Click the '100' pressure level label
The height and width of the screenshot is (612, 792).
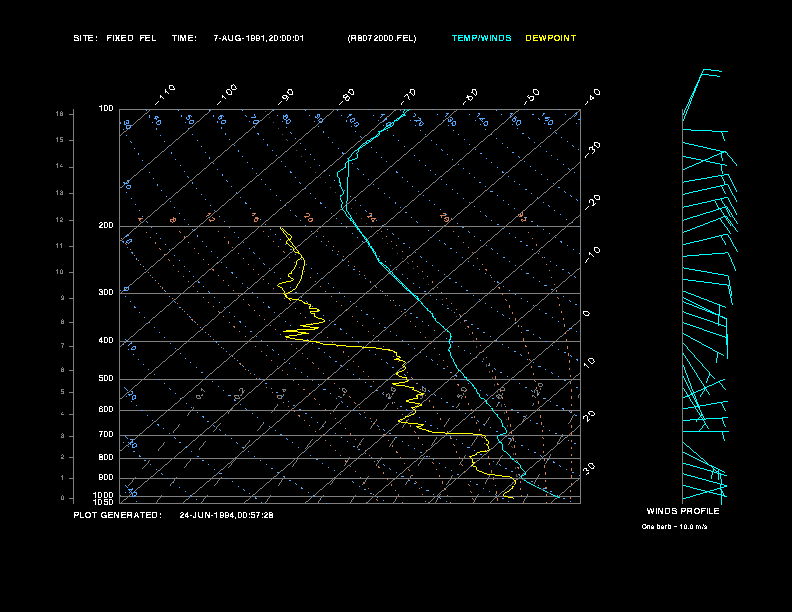click(x=106, y=109)
